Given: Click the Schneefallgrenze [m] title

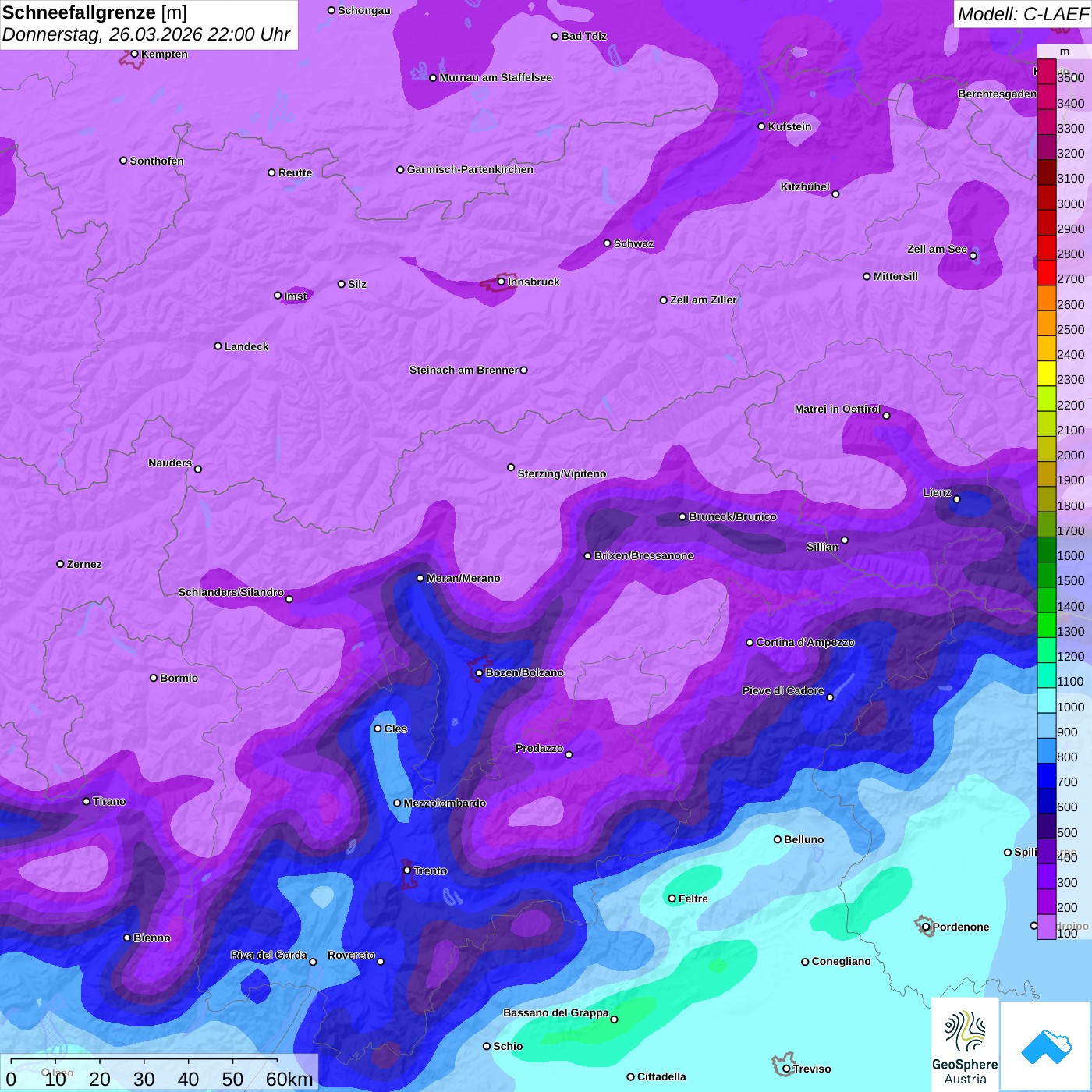Looking at the screenshot, I should (x=94, y=12).
